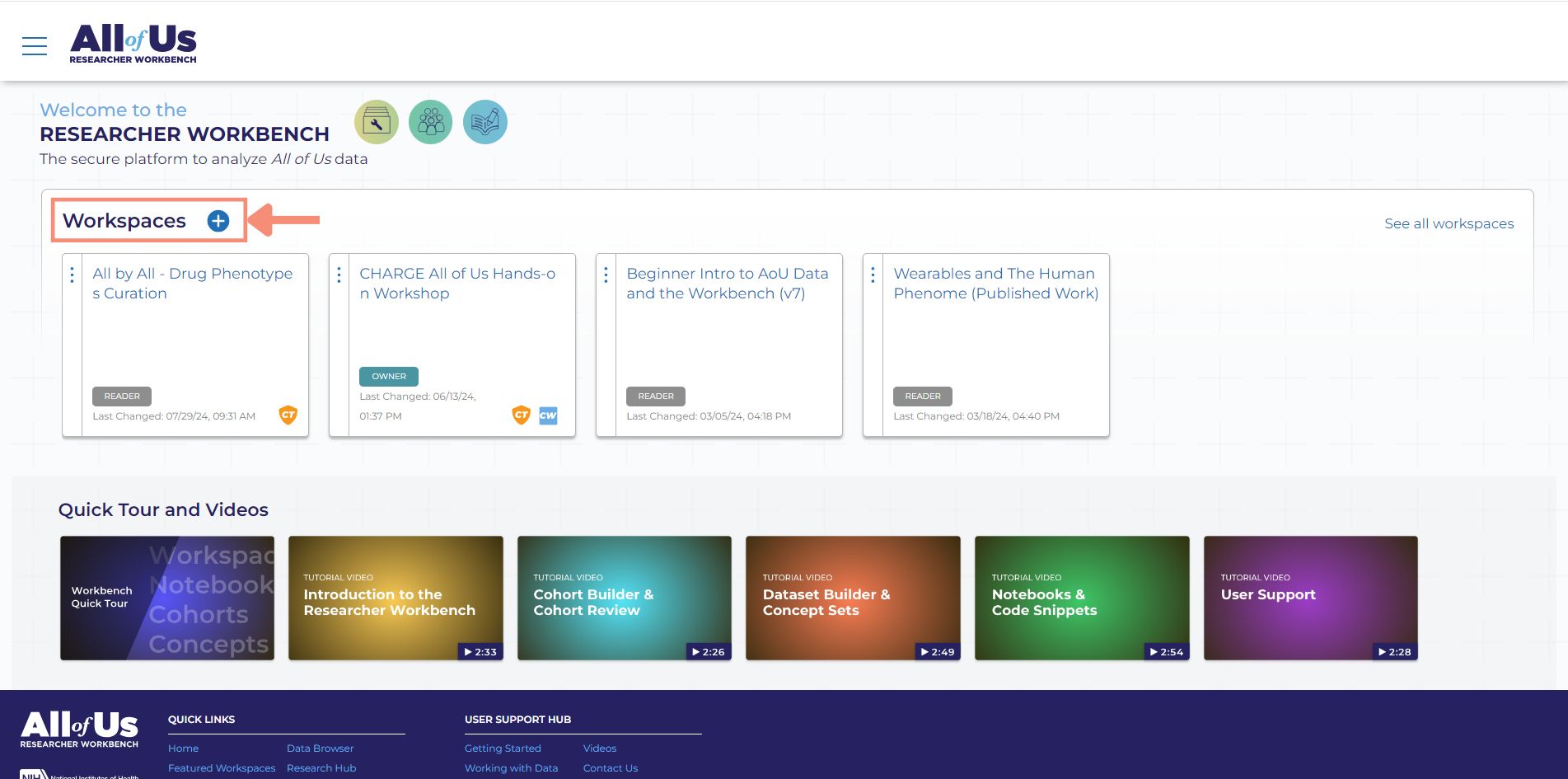Image resolution: width=1568 pixels, height=779 pixels.
Task: Click the Workspaces section heading
Action: point(124,221)
